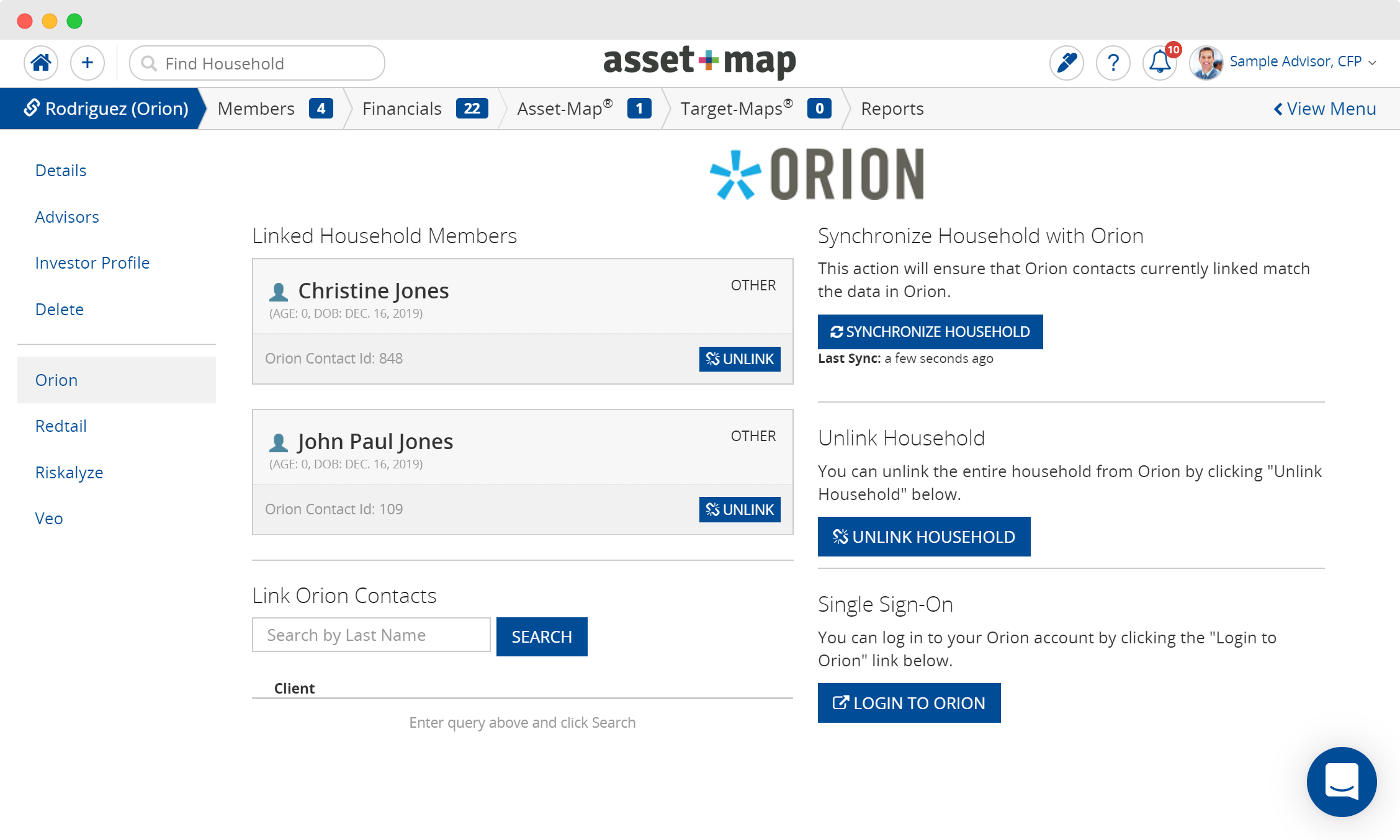Image resolution: width=1400 pixels, height=840 pixels.
Task: Click Login to Orion
Action: pyautogui.click(x=909, y=702)
